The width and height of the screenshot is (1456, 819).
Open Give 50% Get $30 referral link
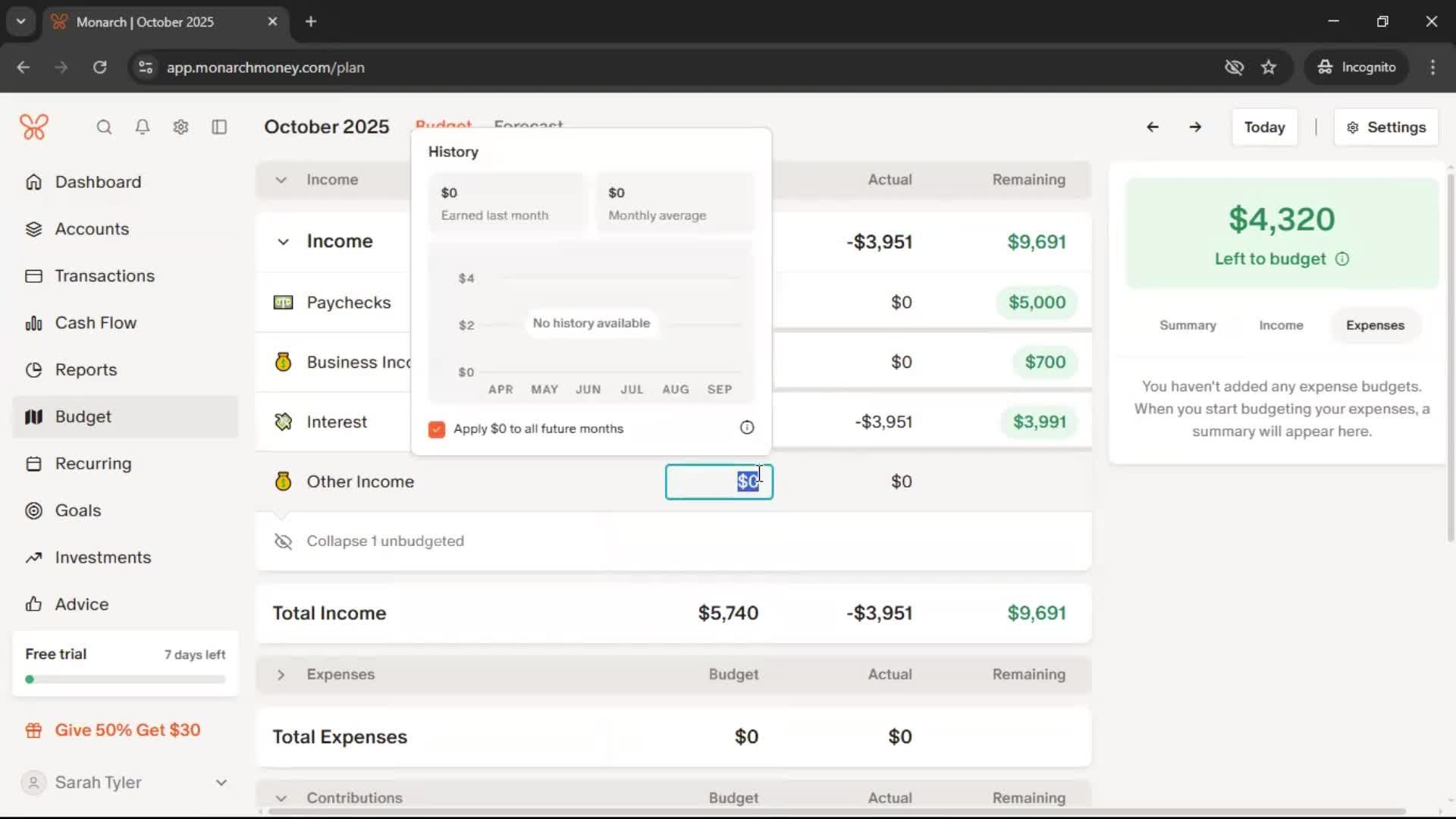(x=127, y=730)
